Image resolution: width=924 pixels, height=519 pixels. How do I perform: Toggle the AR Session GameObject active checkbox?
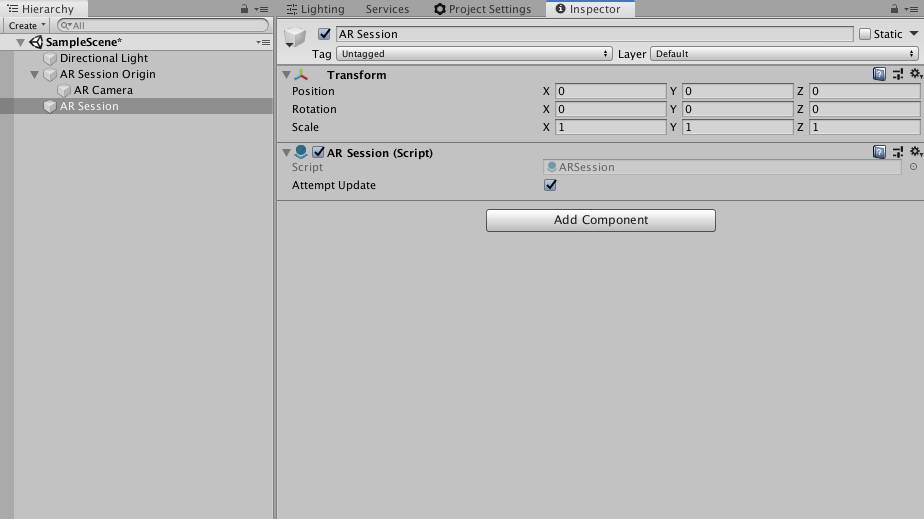(324, 34)
